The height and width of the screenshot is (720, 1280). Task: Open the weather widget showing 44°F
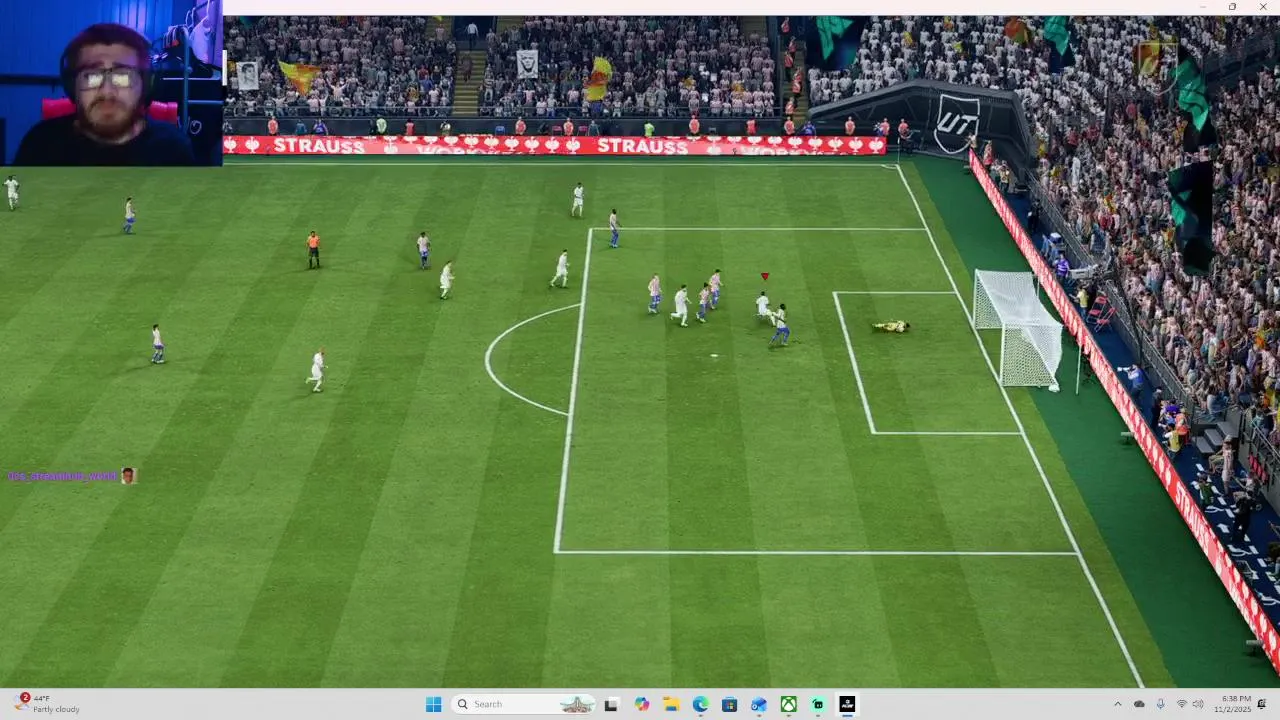pos(47,704)
